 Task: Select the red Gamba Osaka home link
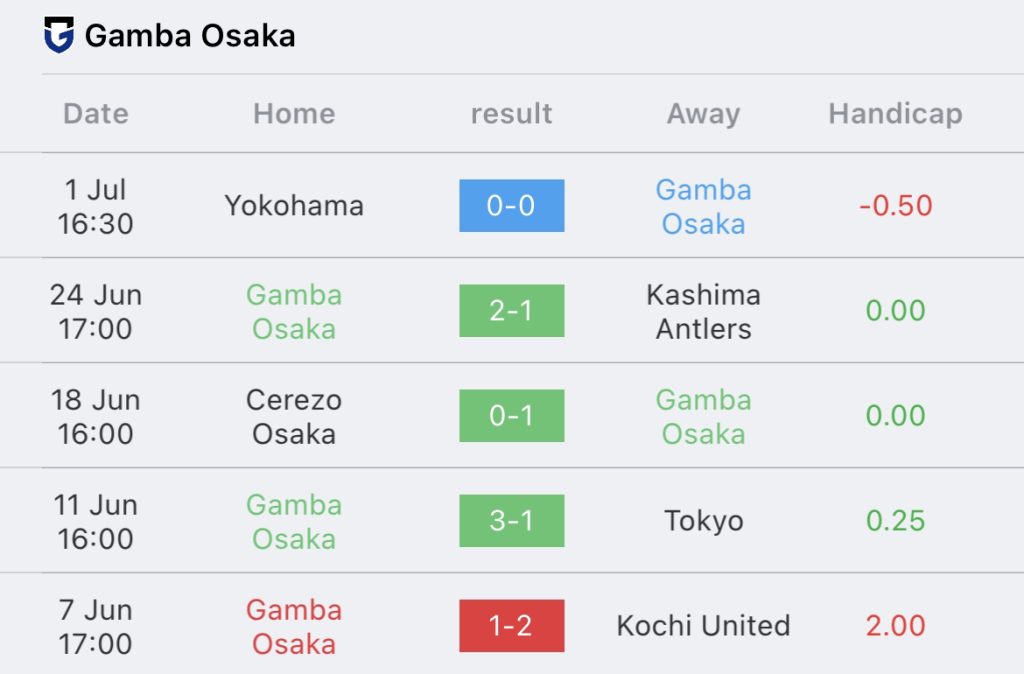(x=294, y=626)
